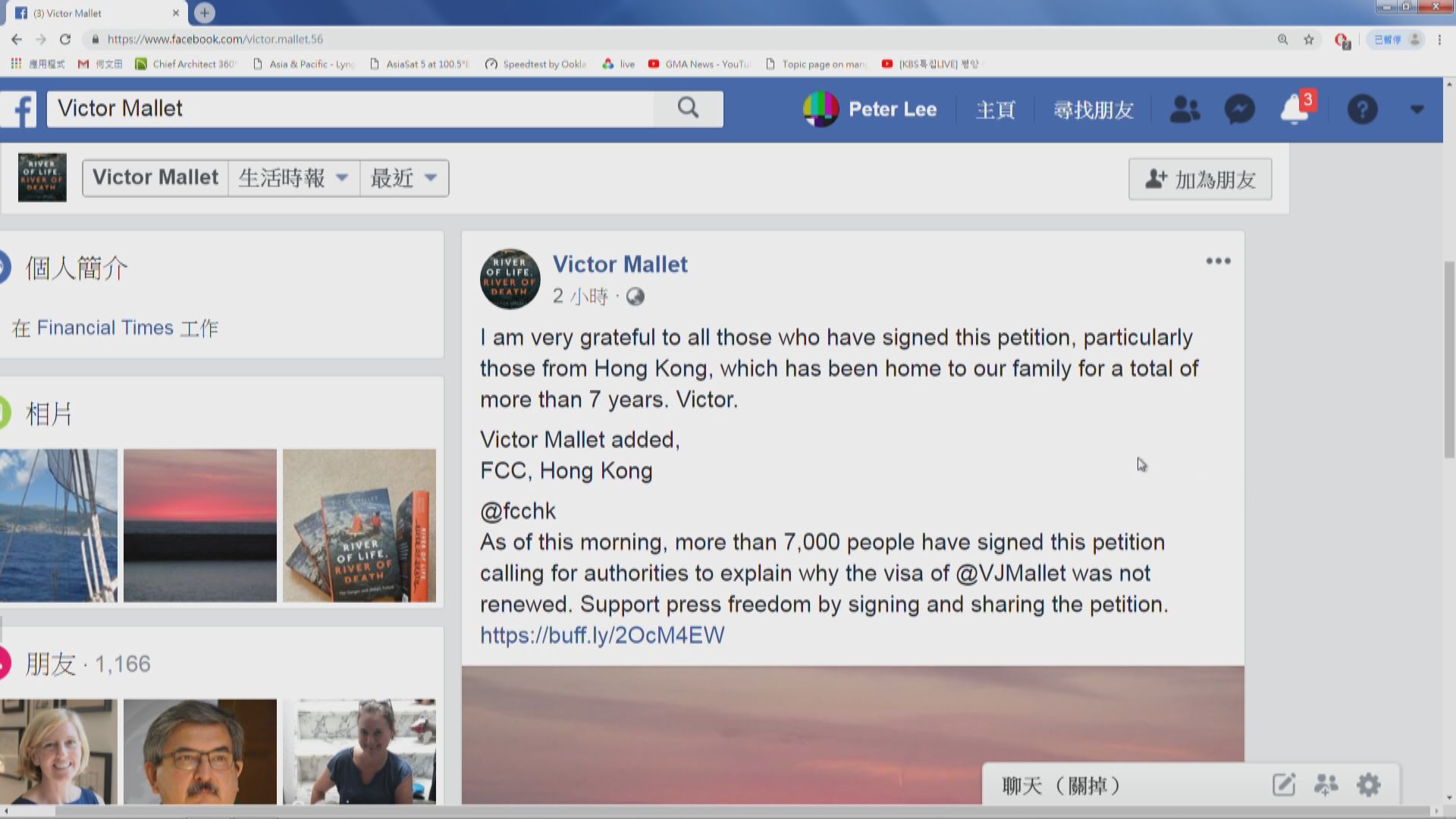Bookmark page with the star icon
The image size is (1456, 819).
[x=1309, y=39]
